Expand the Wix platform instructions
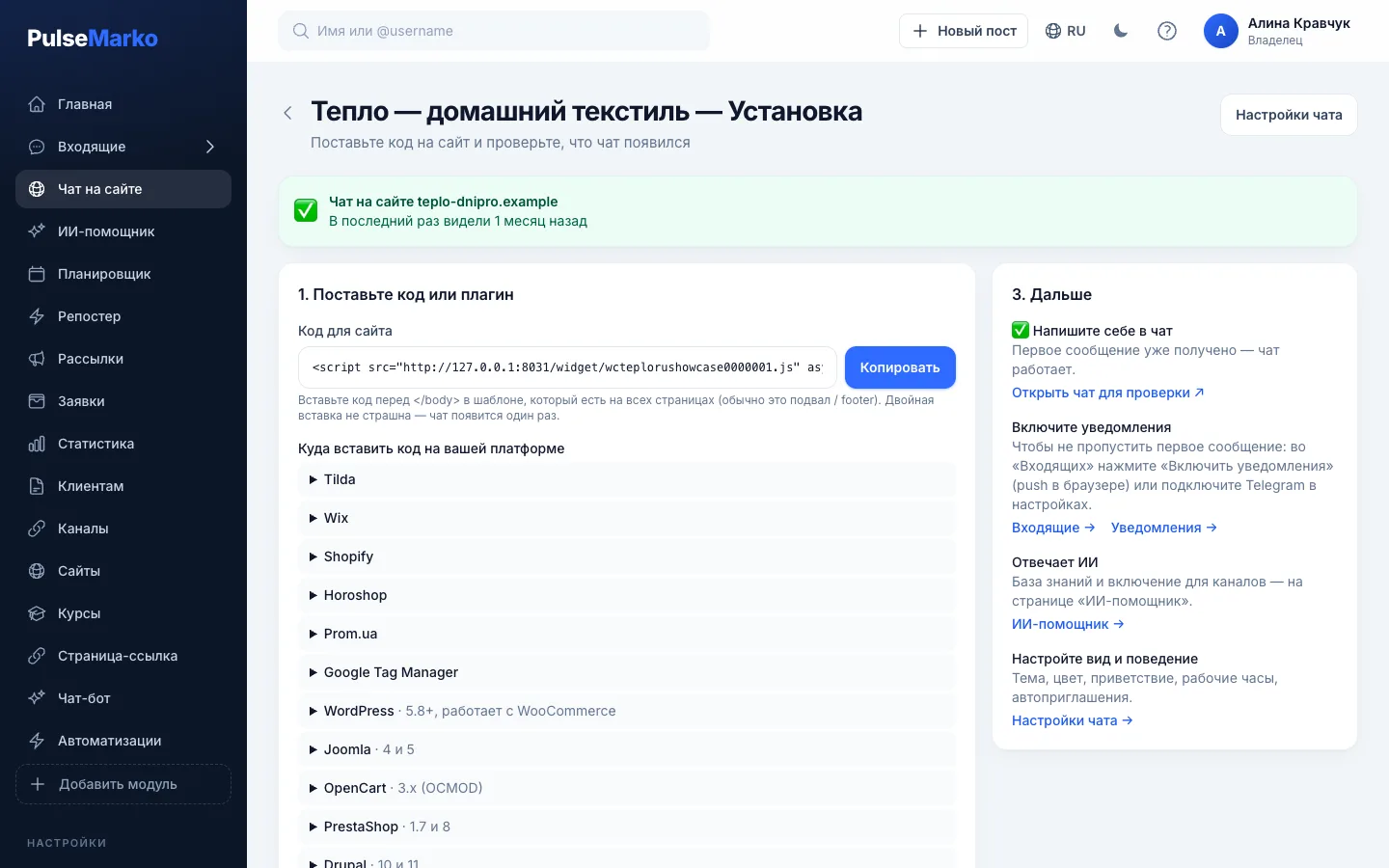The image size is (1389, 868). click(627, 518)
